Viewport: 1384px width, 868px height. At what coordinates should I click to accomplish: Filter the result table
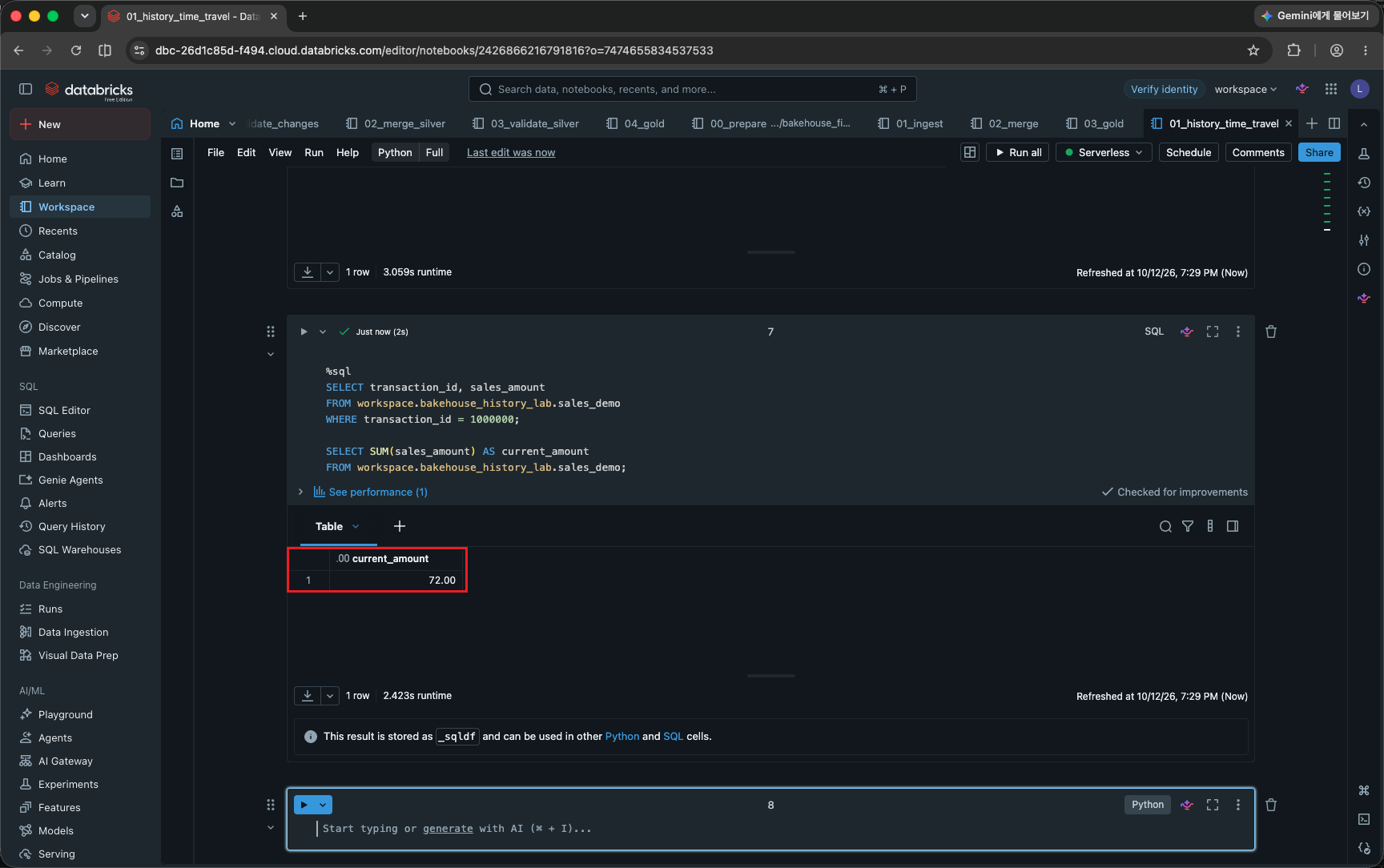(x=1188, y=526)
